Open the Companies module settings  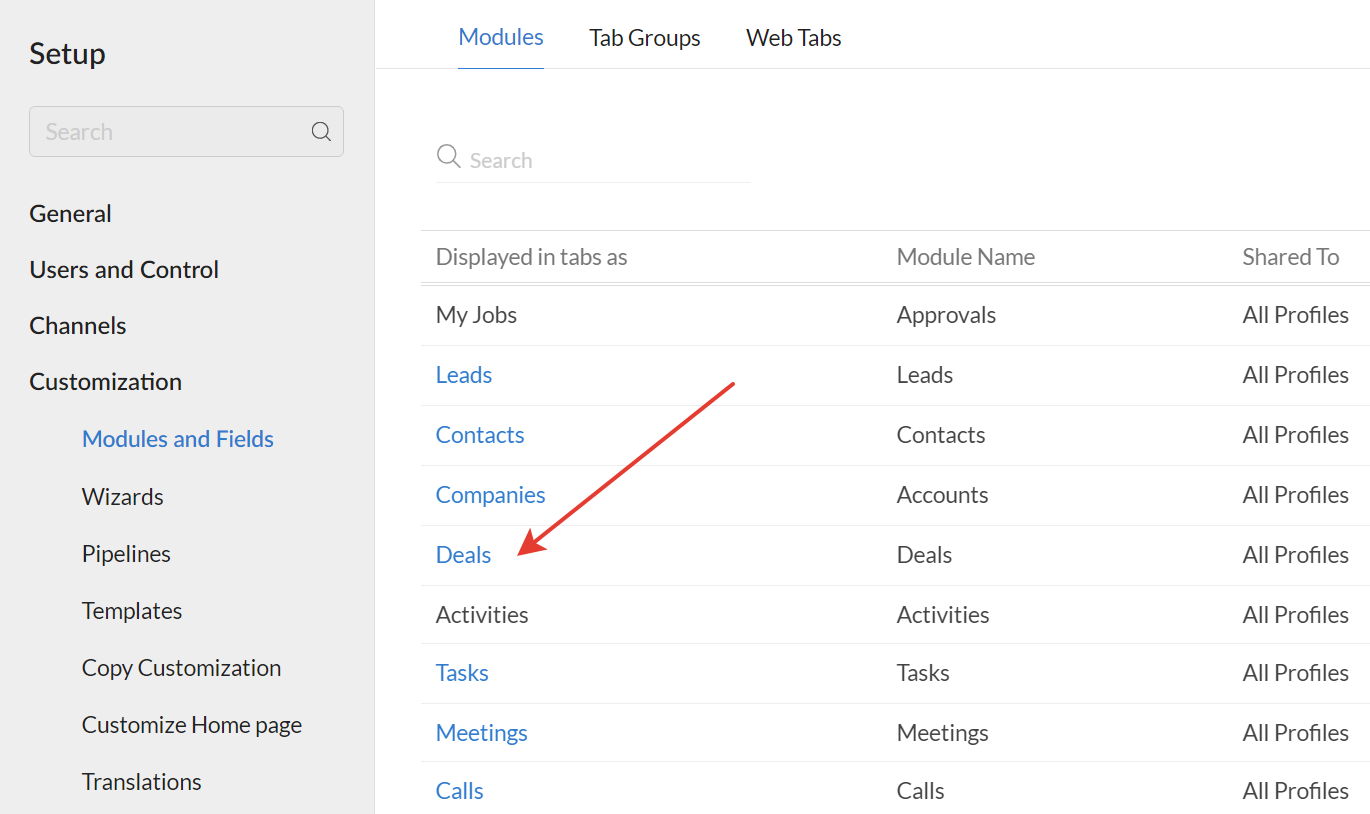[490, 494]
